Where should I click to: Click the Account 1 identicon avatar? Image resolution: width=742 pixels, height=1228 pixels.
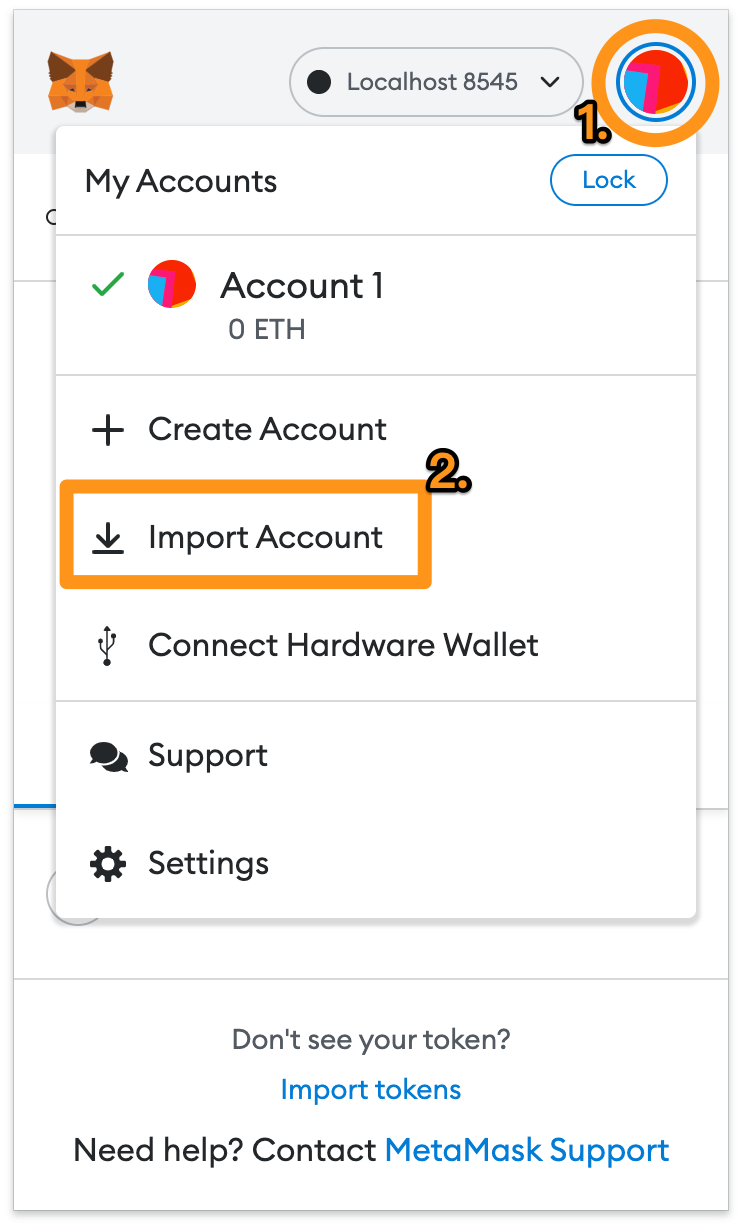pos(171,284)
